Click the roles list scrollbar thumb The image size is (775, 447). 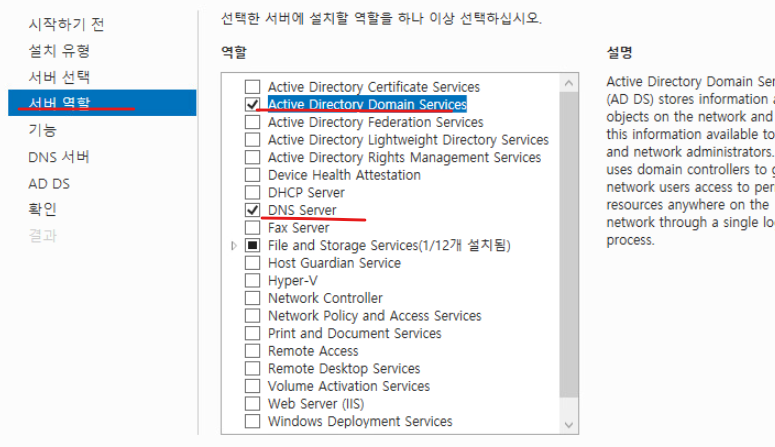(569, 244)
